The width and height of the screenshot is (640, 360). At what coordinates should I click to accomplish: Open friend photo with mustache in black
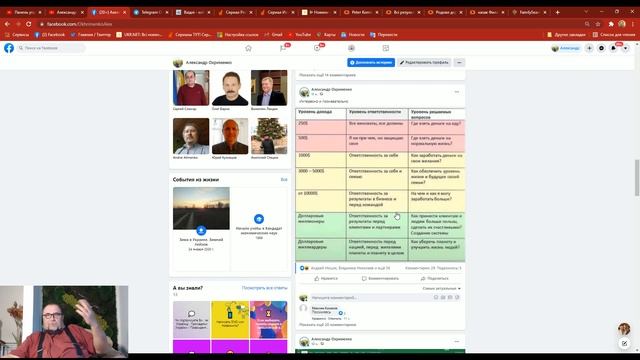pos(230,88)
